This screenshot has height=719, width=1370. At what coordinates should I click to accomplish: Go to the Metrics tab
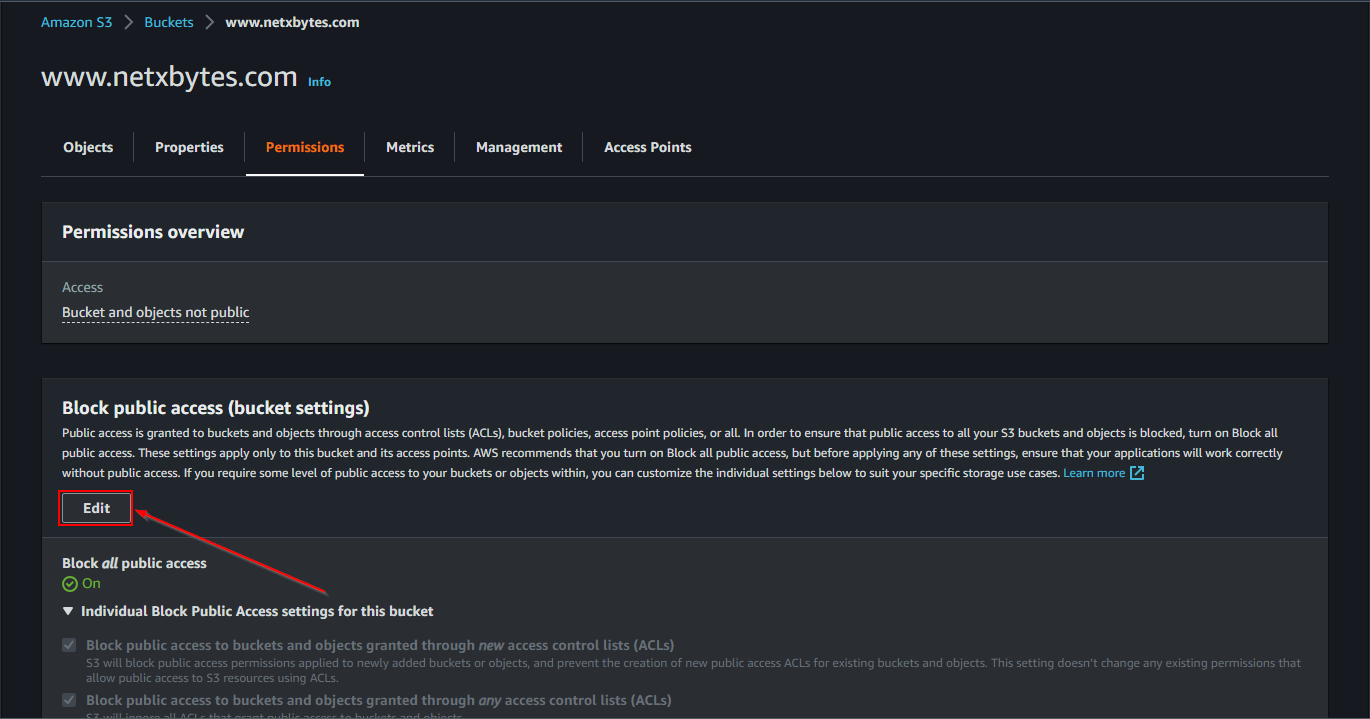click(x=410, y=147)
